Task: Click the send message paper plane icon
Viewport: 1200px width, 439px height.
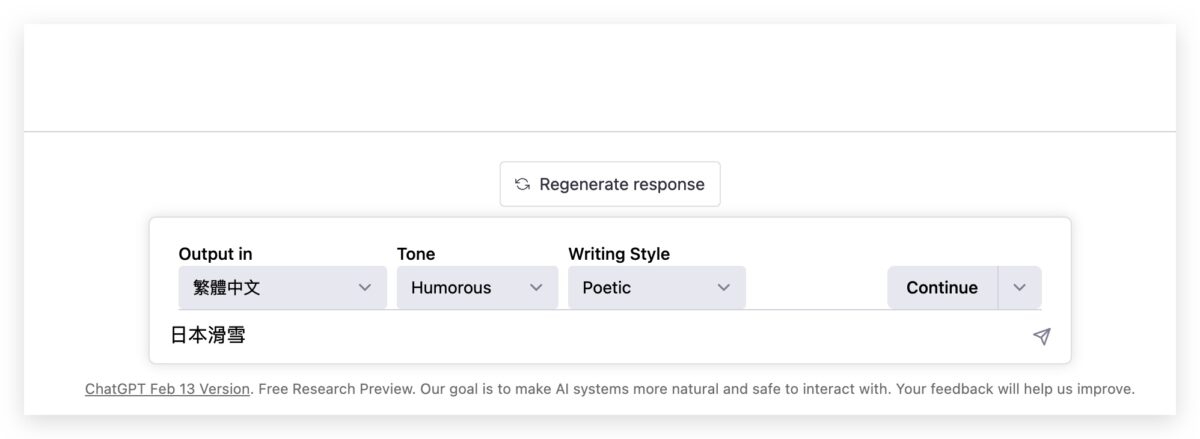Action: coord(1041,336)
